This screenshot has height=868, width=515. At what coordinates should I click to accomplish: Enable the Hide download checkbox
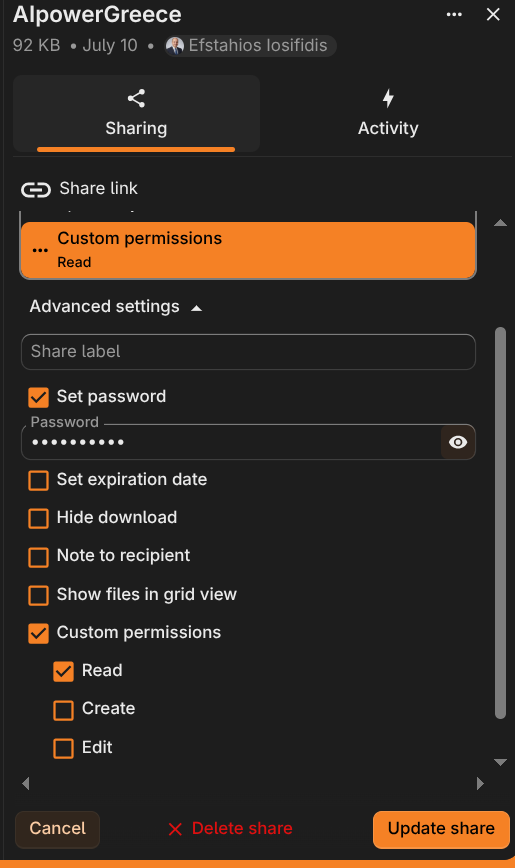(x=38, y=518)
